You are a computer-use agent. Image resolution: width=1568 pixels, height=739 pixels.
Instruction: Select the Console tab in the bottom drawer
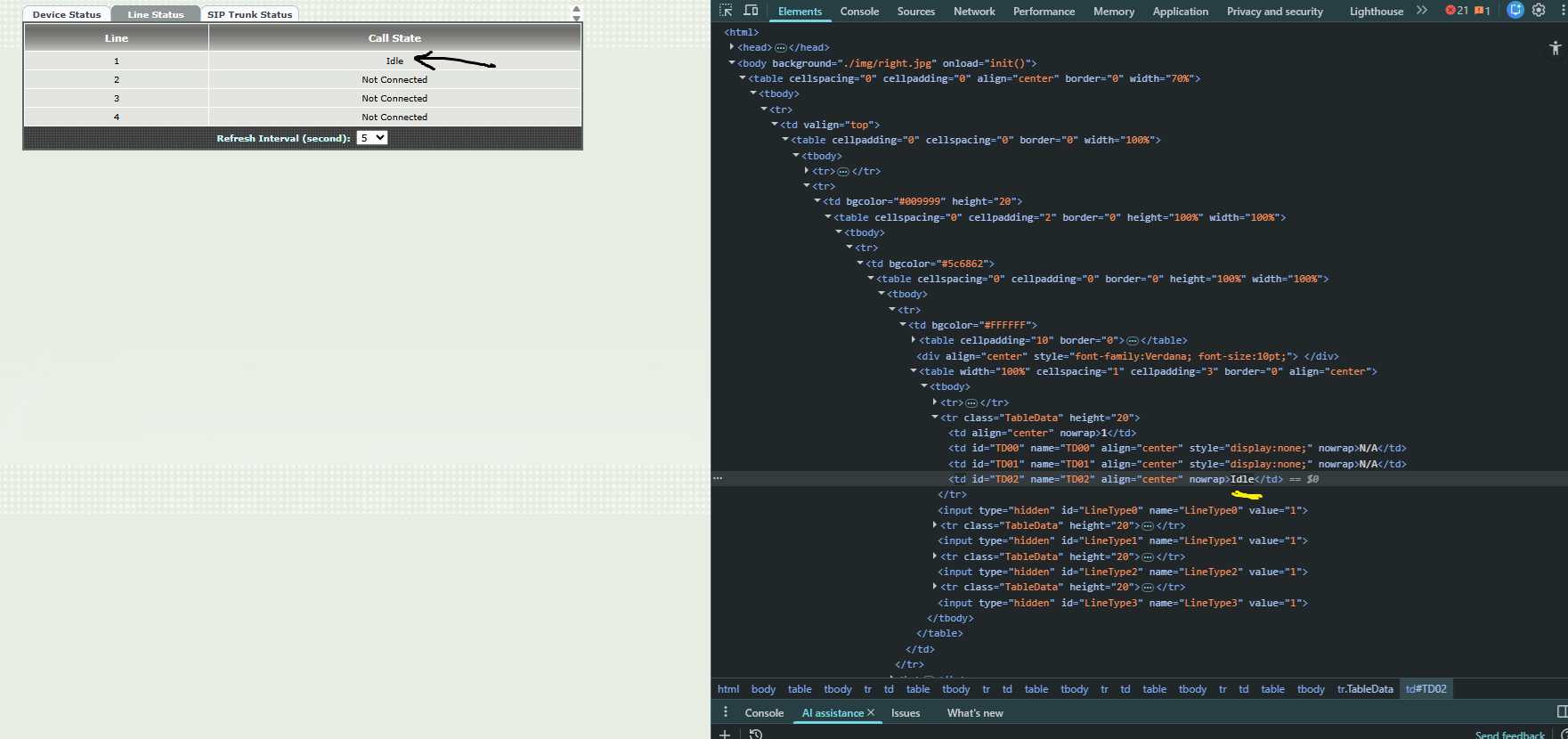(764, 713)
